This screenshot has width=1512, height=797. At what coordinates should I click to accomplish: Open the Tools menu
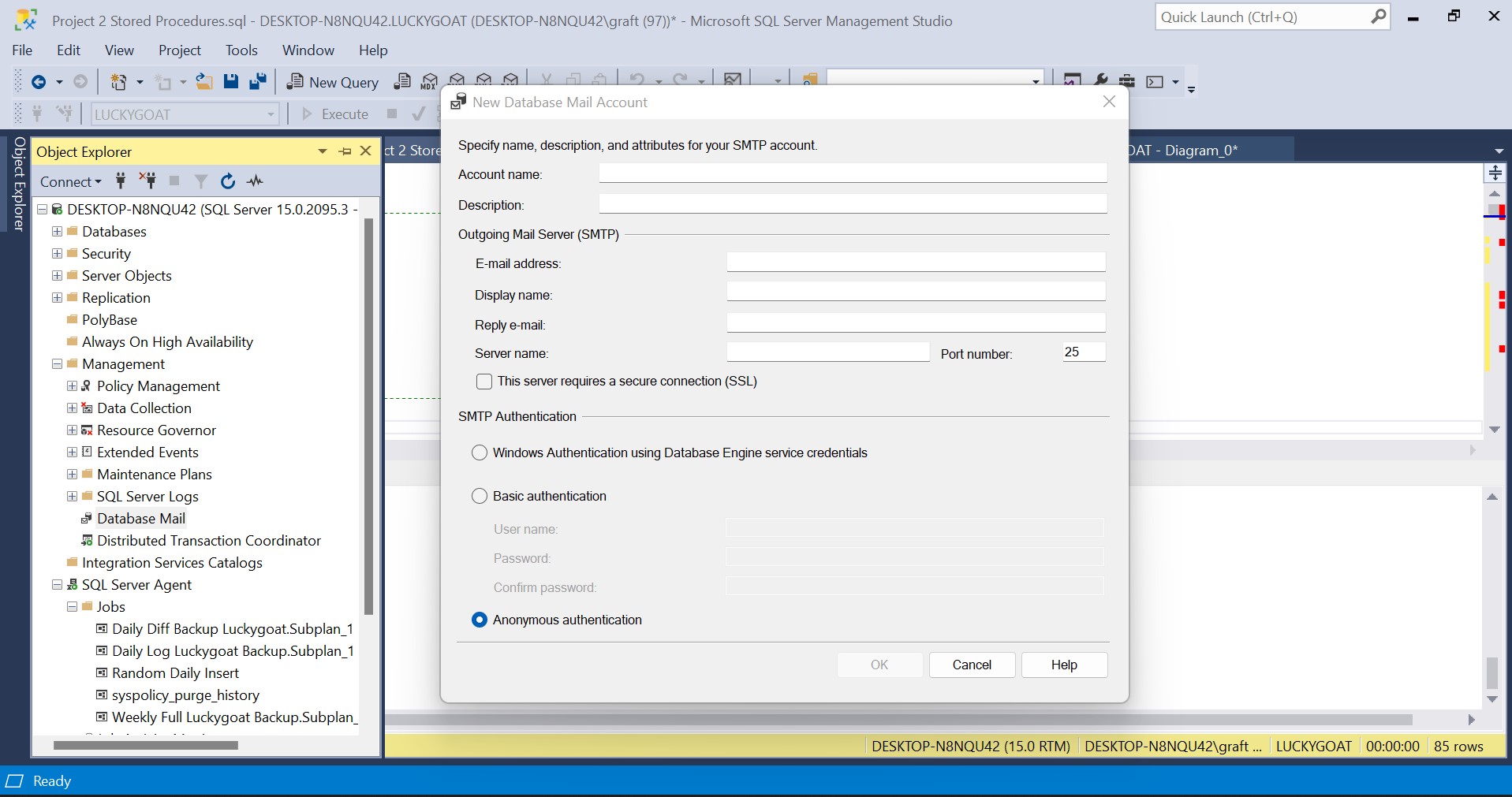tap(241, 50)
